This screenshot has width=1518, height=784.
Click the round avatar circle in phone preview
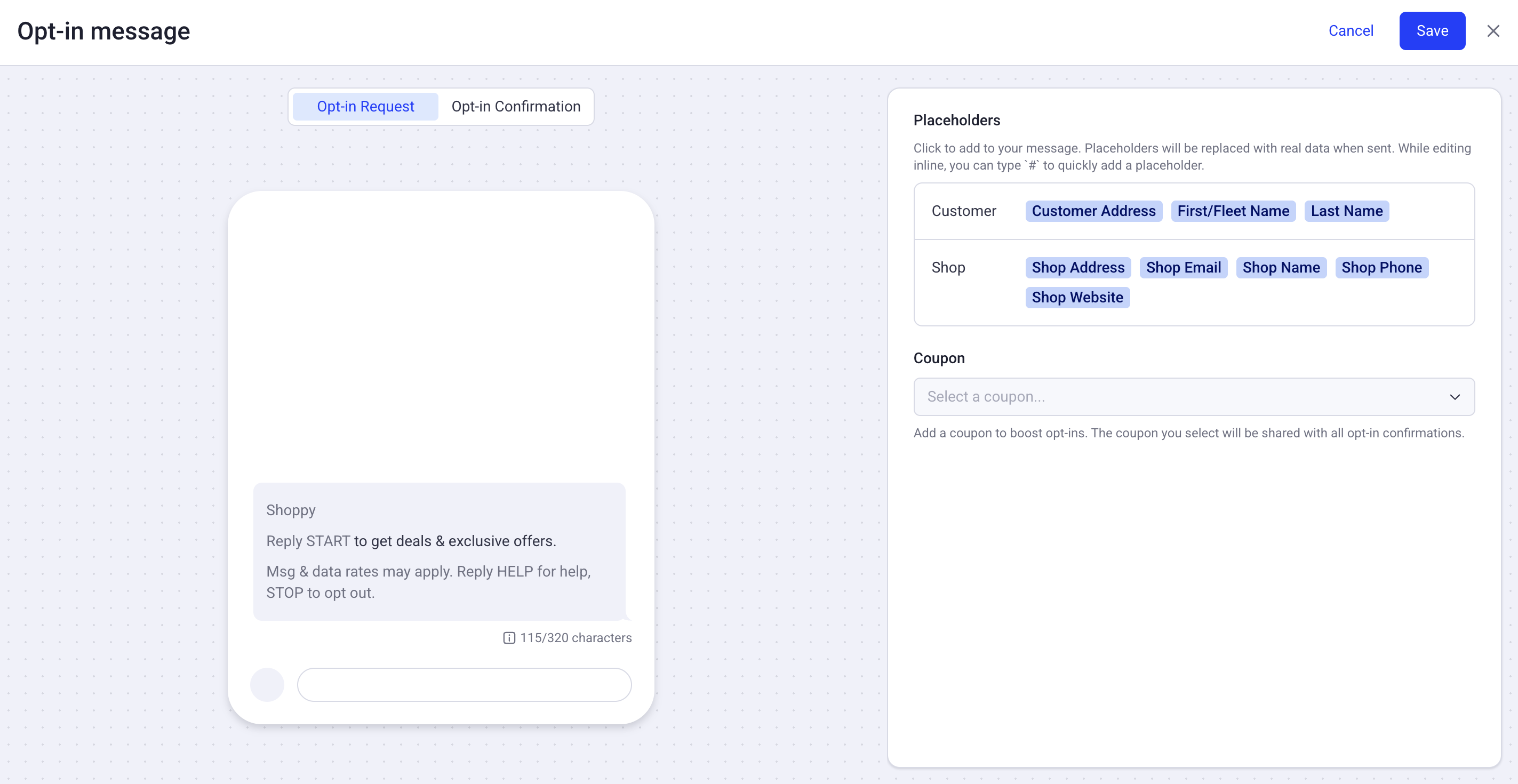(267, 684)
